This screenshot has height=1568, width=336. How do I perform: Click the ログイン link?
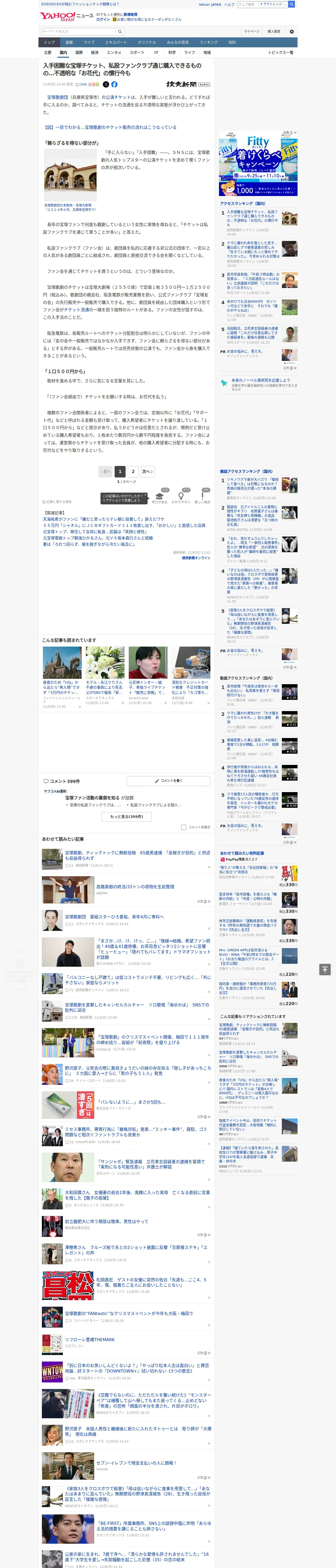point(103,20)
